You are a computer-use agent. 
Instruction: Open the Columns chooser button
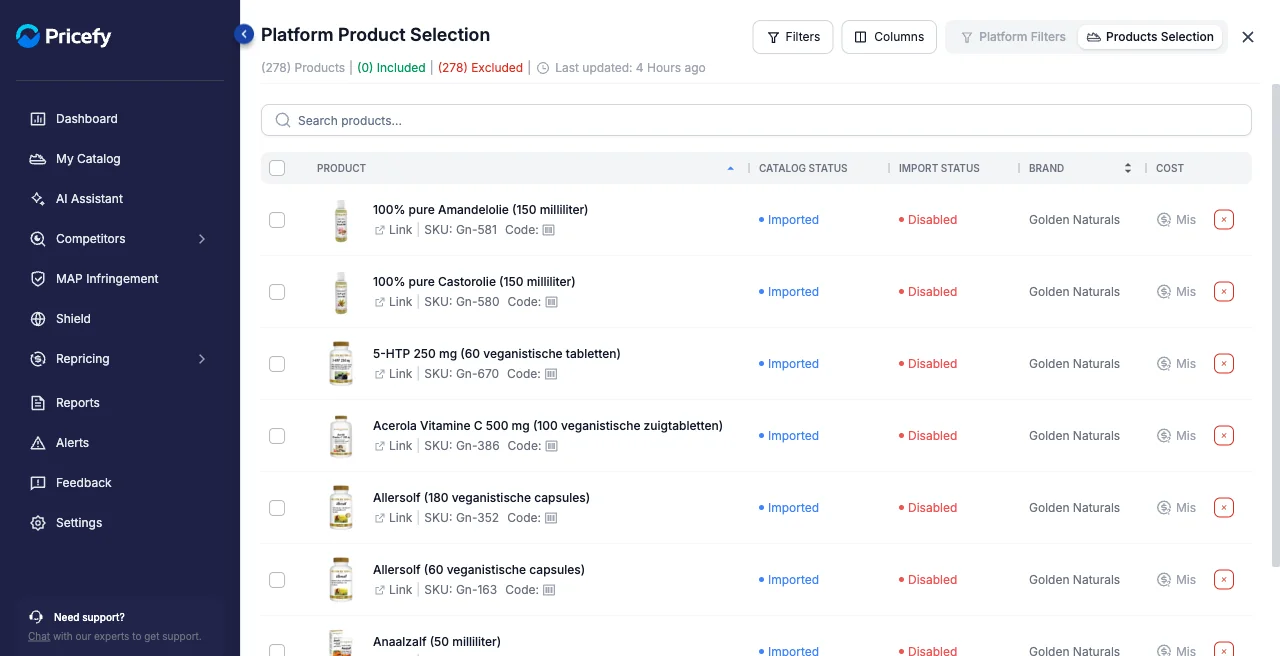pos(889,37)
